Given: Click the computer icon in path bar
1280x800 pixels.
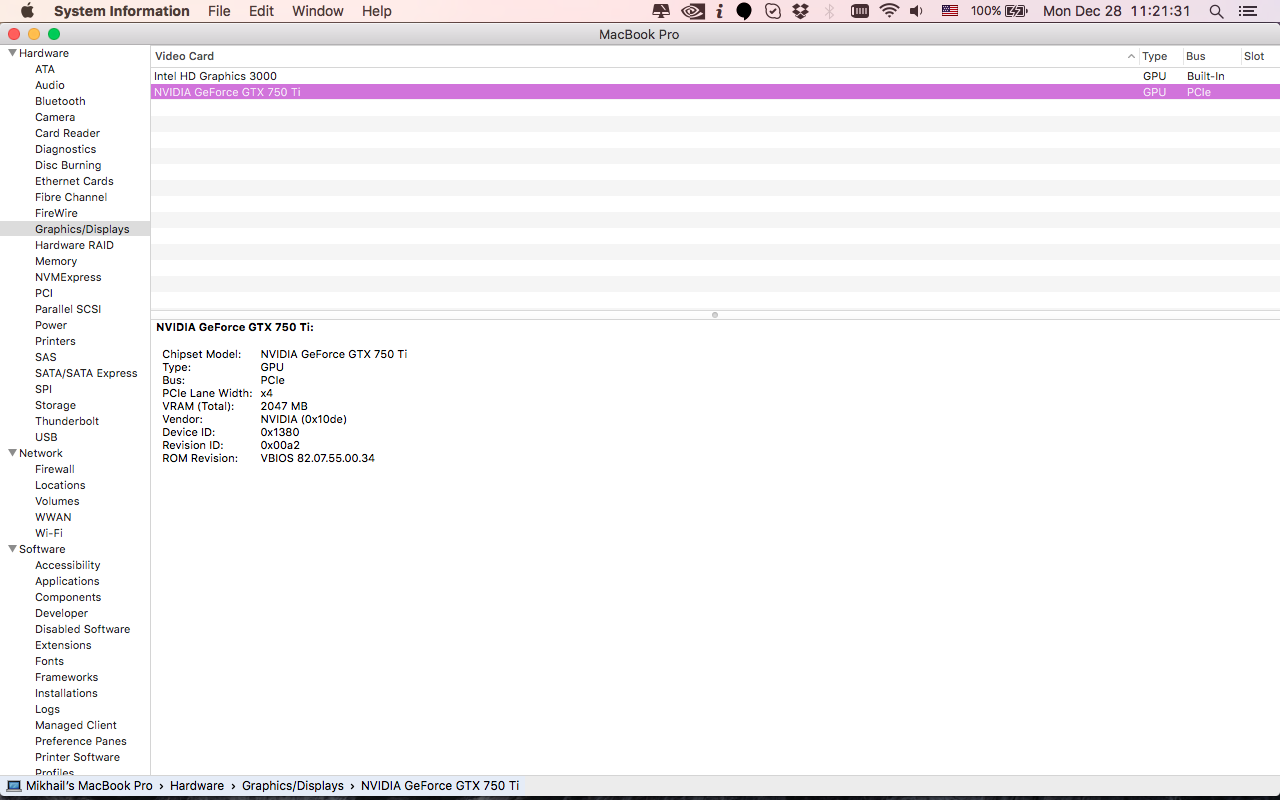Looking at the screenshot, I should point(14,786).
